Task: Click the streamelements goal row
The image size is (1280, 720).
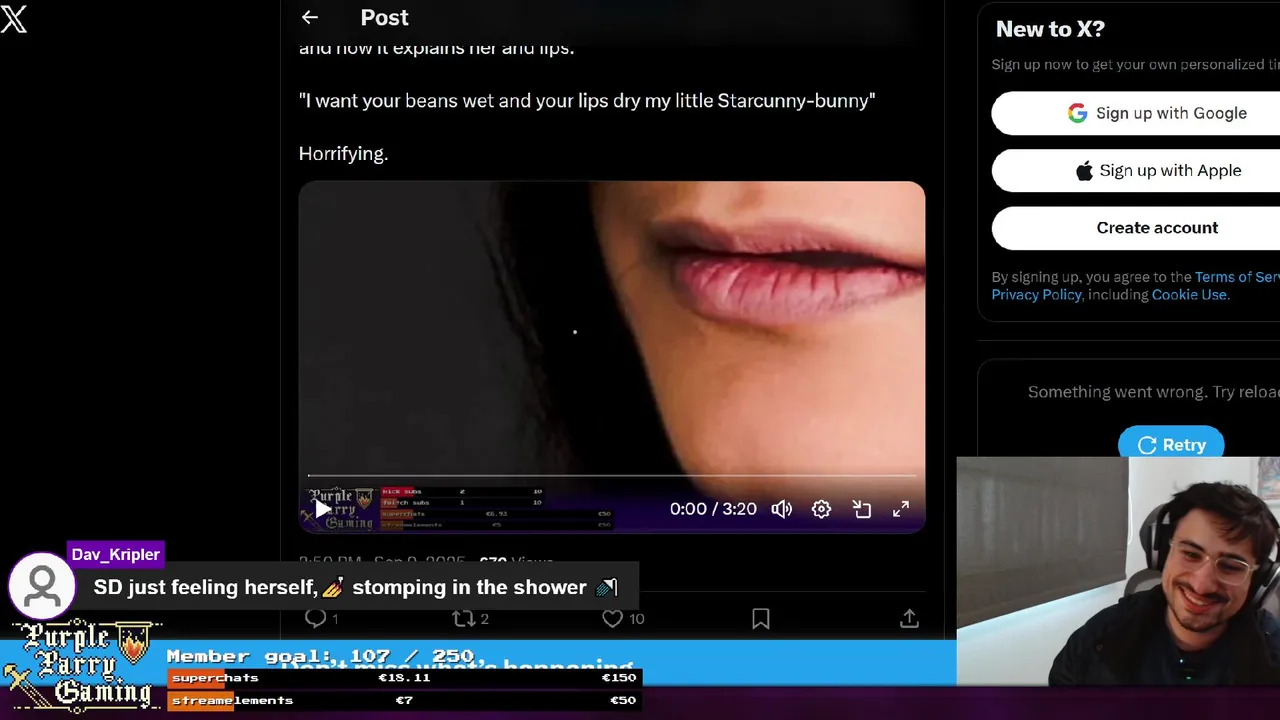Action: 403,700
